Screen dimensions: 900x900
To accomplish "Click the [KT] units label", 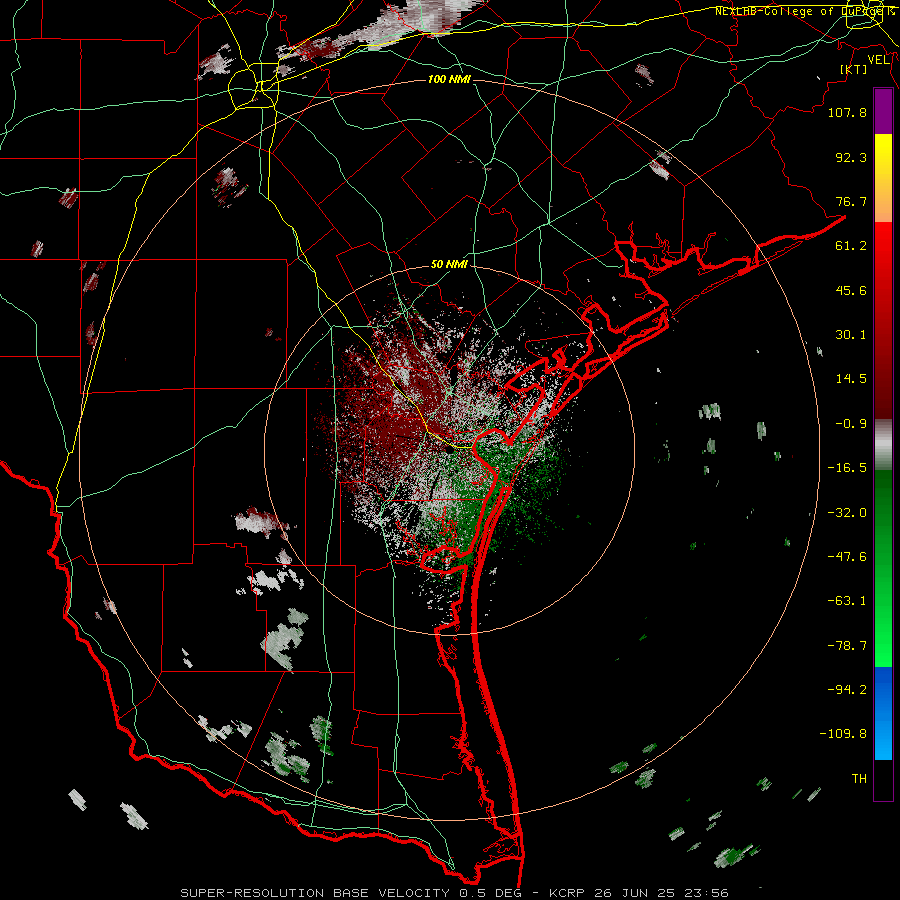I will point(854,69).
